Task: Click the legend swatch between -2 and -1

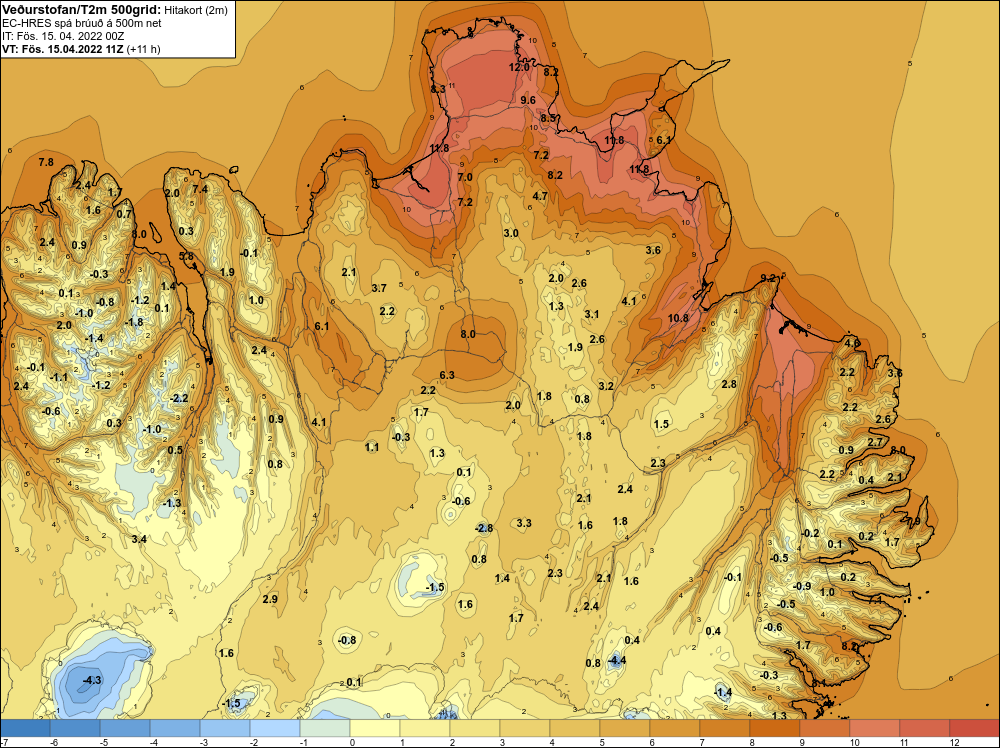Action: [275, 728]
